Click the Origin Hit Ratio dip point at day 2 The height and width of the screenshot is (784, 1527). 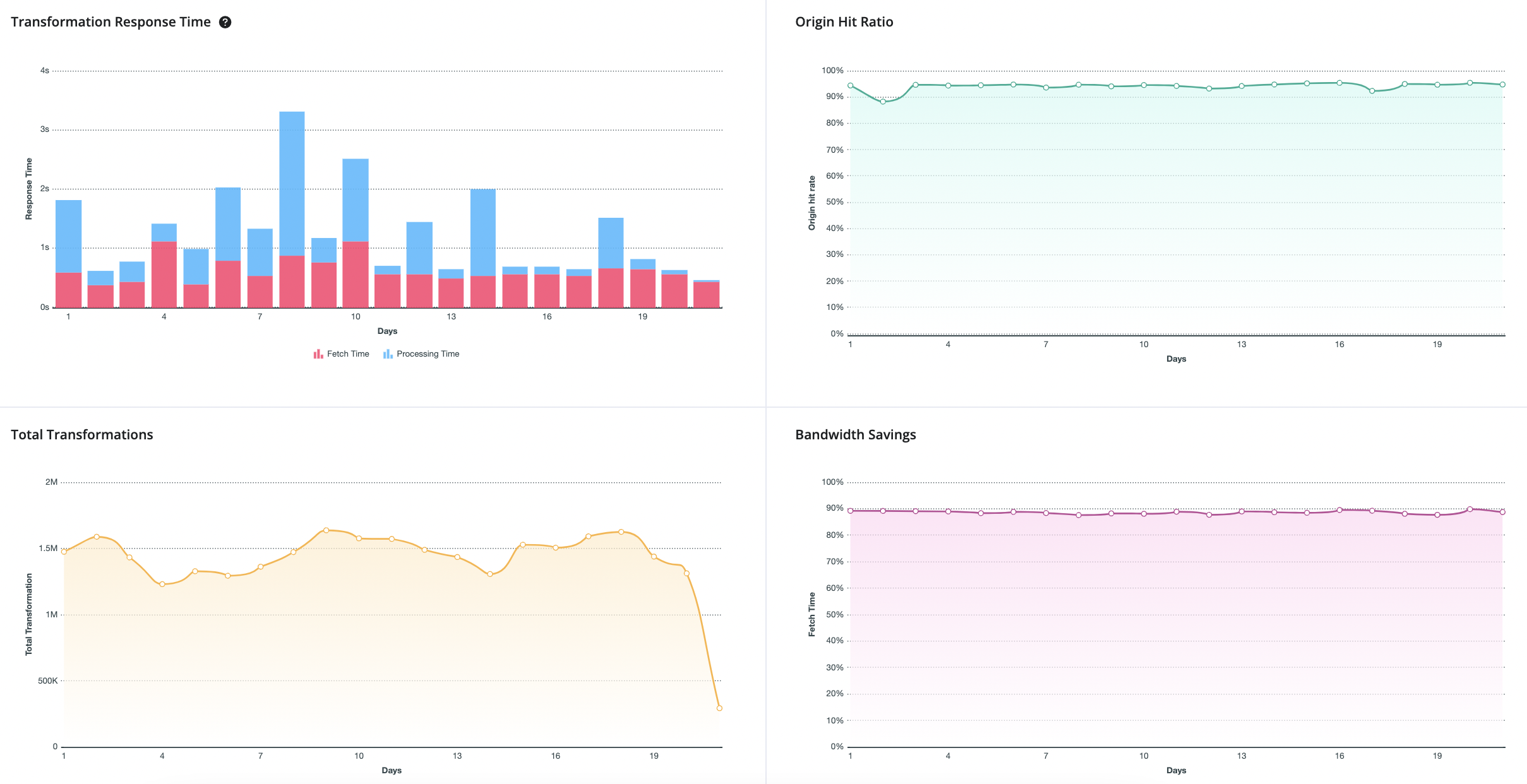[883, 102]
